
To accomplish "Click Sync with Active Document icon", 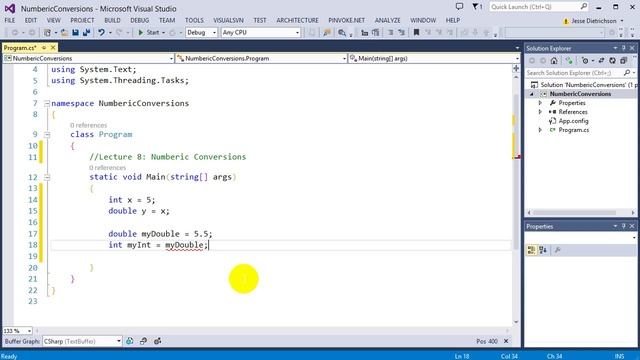I will (601, 61).
